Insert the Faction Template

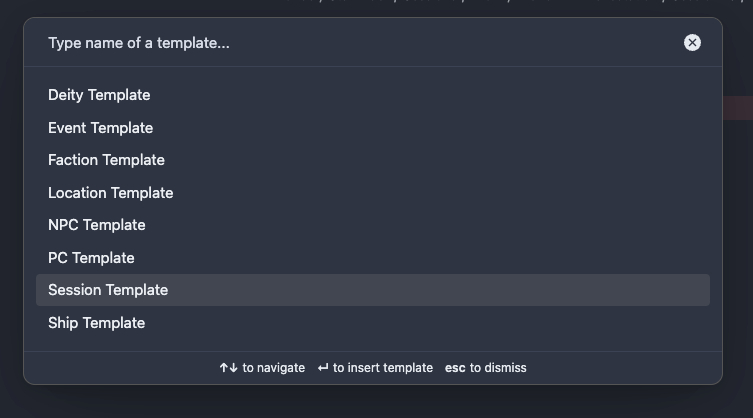106,160
